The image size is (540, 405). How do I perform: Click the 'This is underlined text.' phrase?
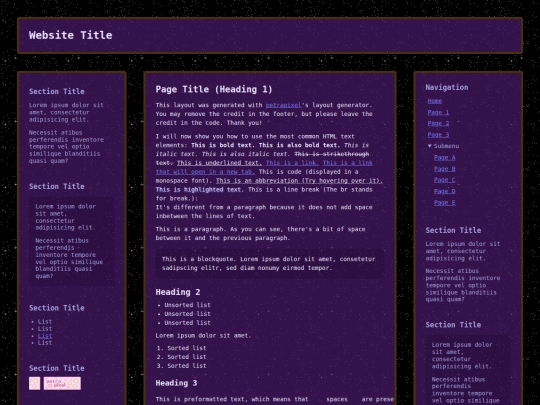point(219,163)
